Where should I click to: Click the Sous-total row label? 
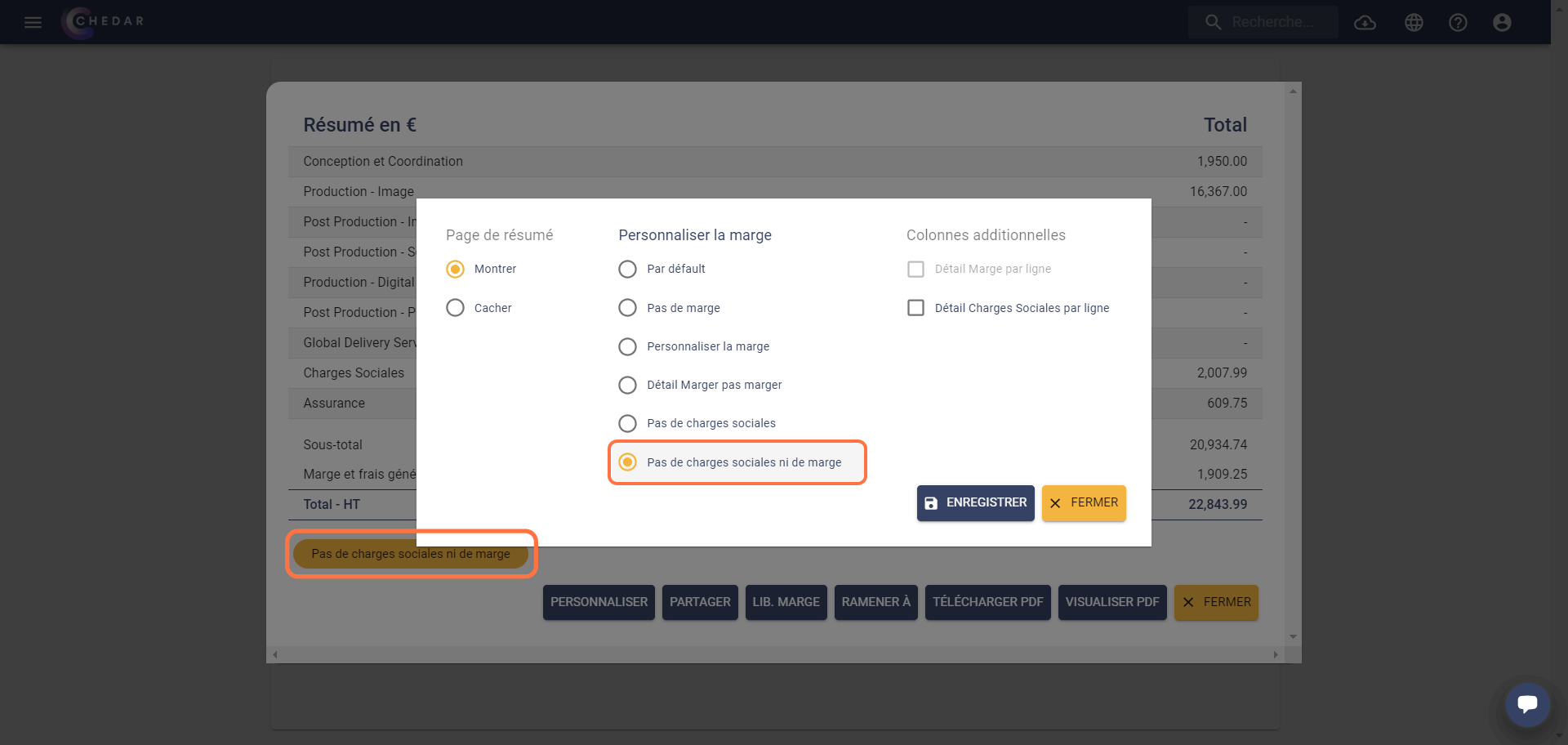(332, 444)
